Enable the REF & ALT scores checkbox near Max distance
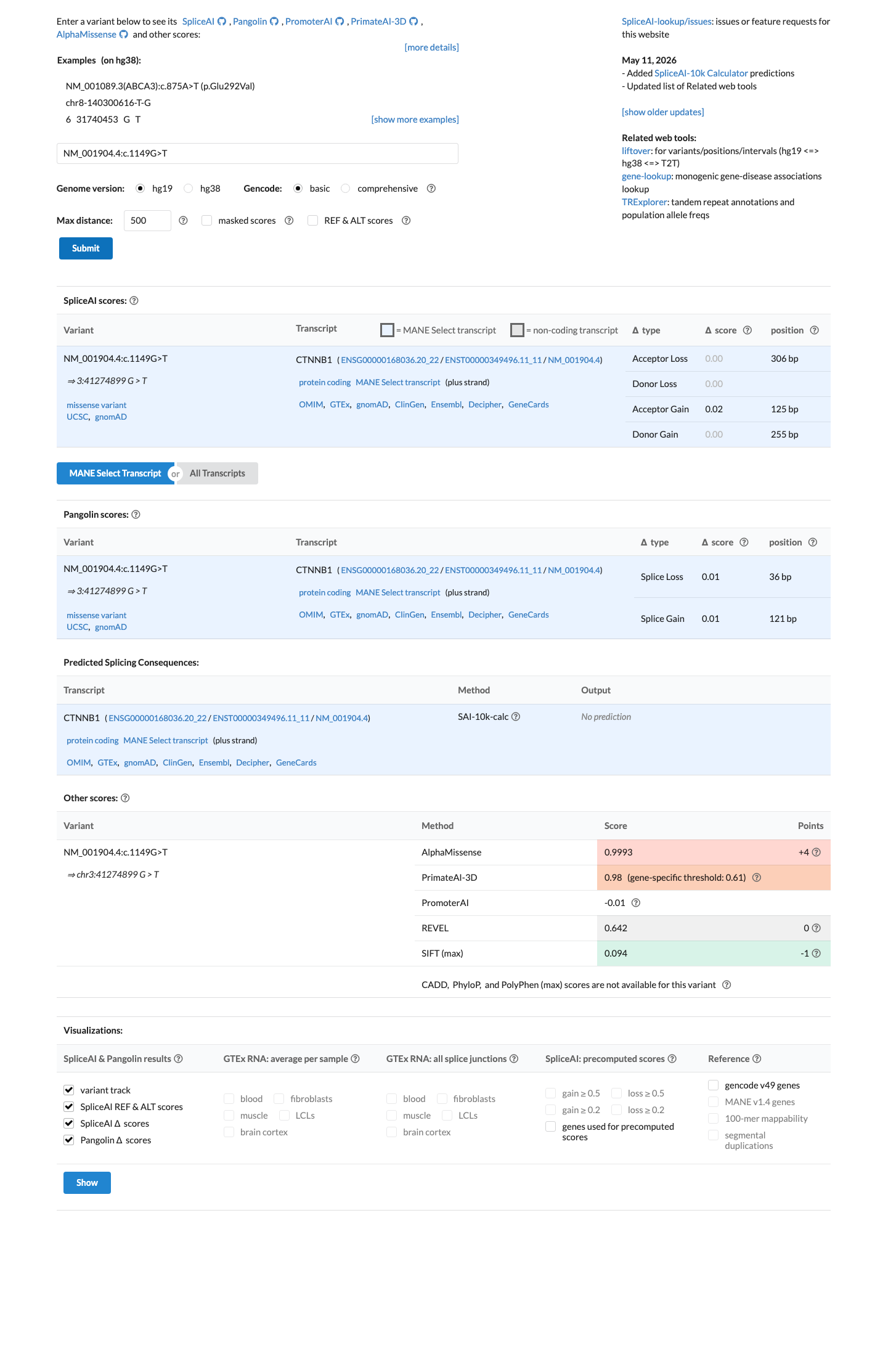This screenshot has height=1356, width=896. [x=313, y=221]
